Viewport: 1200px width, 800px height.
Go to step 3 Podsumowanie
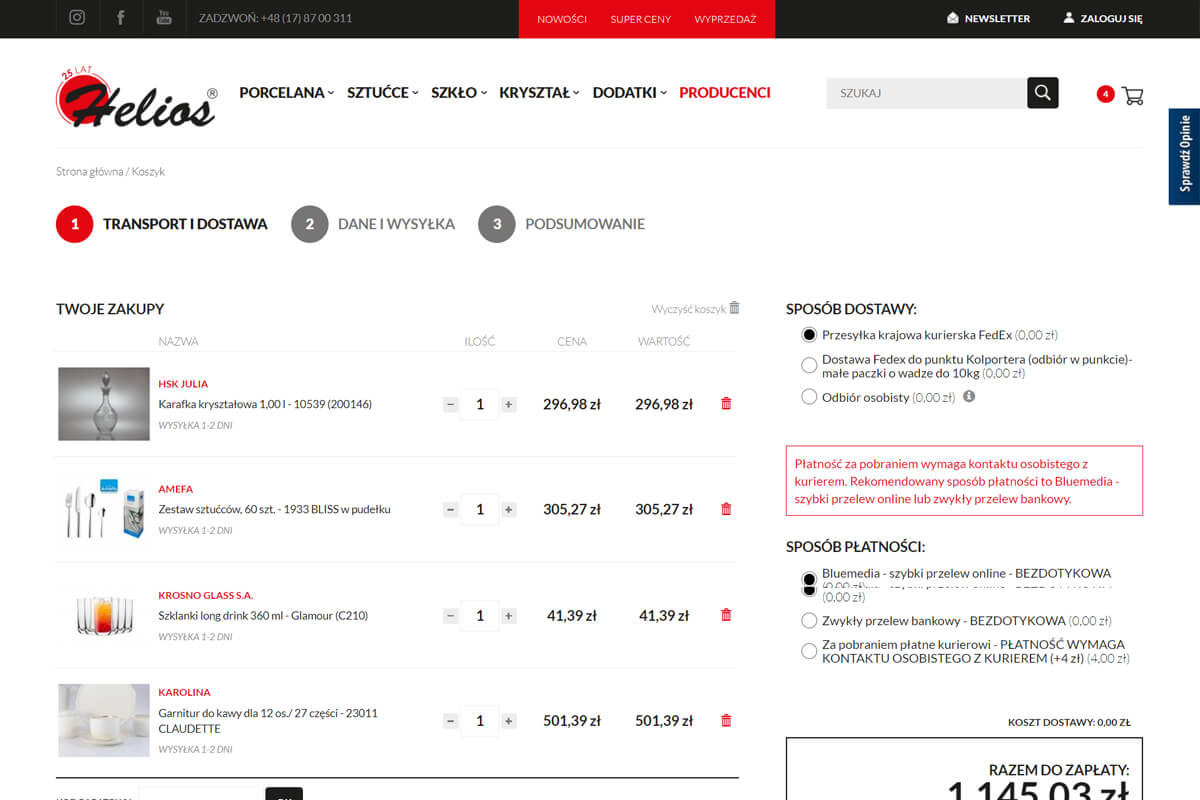click(x=561, y=224)
